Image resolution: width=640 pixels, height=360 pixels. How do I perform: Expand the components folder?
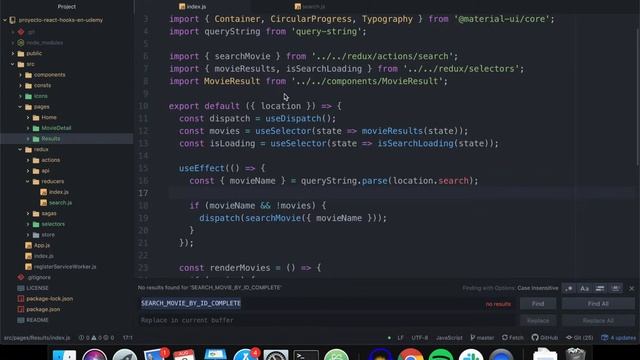[20, 75]
